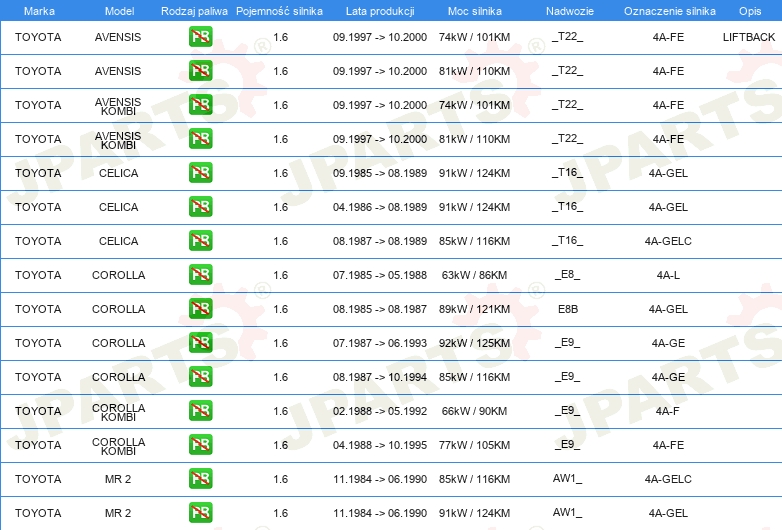Click the fuel icon for AVENSIS KOMBI 74kW / 101KM
782x530 pixels.
coord(200,104)
